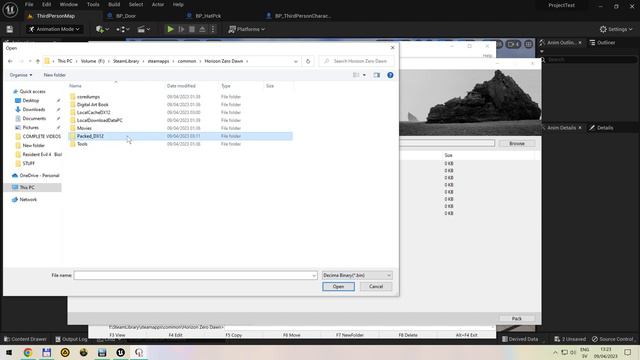Click the Search Horizon Zero Dawn field
640x360 pixels.
357,61
